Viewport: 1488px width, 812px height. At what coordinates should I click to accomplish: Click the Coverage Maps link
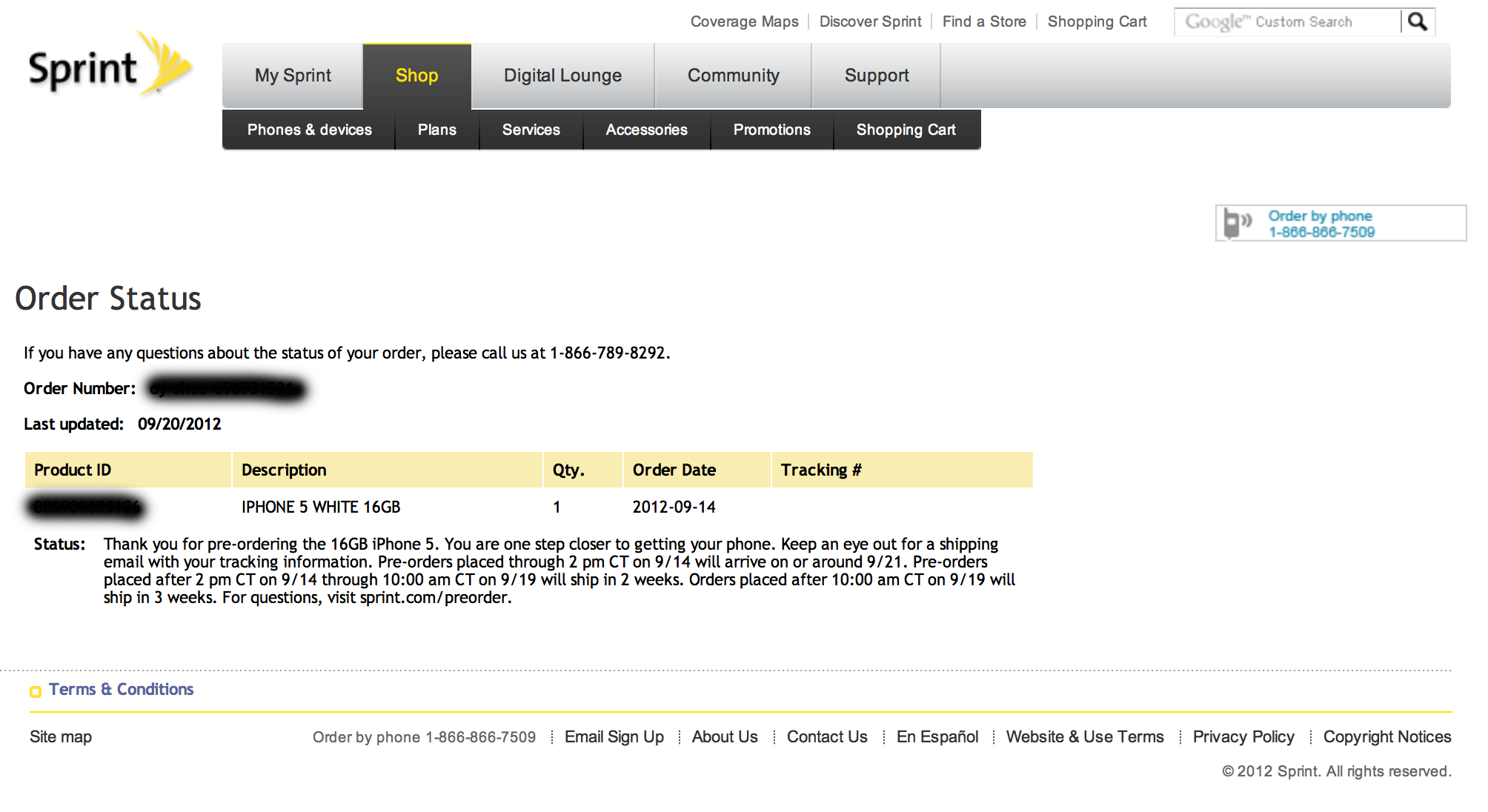tap(744, 21)
